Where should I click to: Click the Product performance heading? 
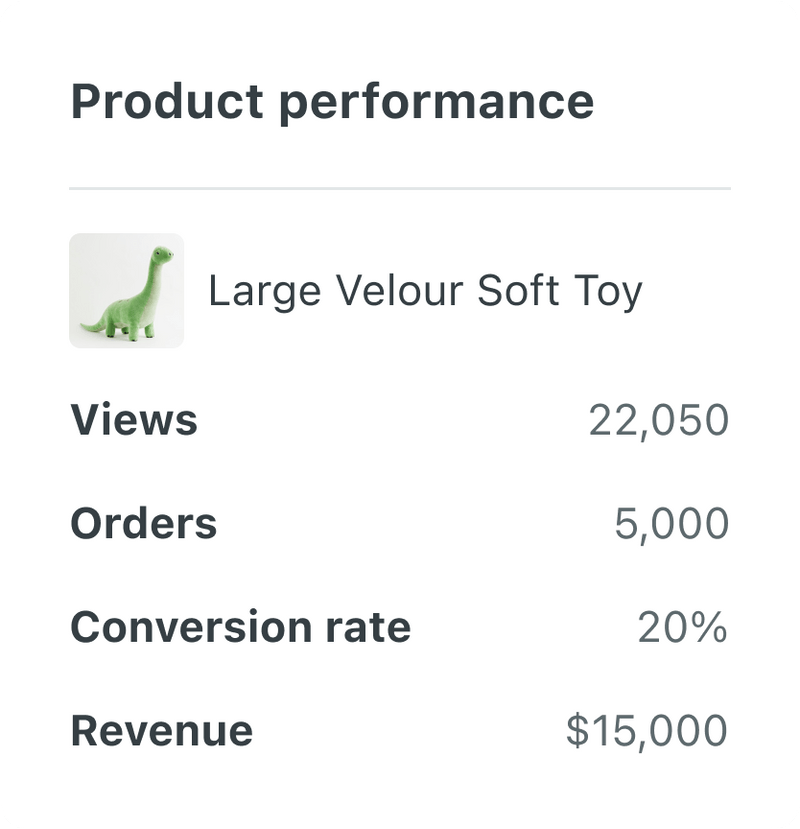click(x=333, y=99)
